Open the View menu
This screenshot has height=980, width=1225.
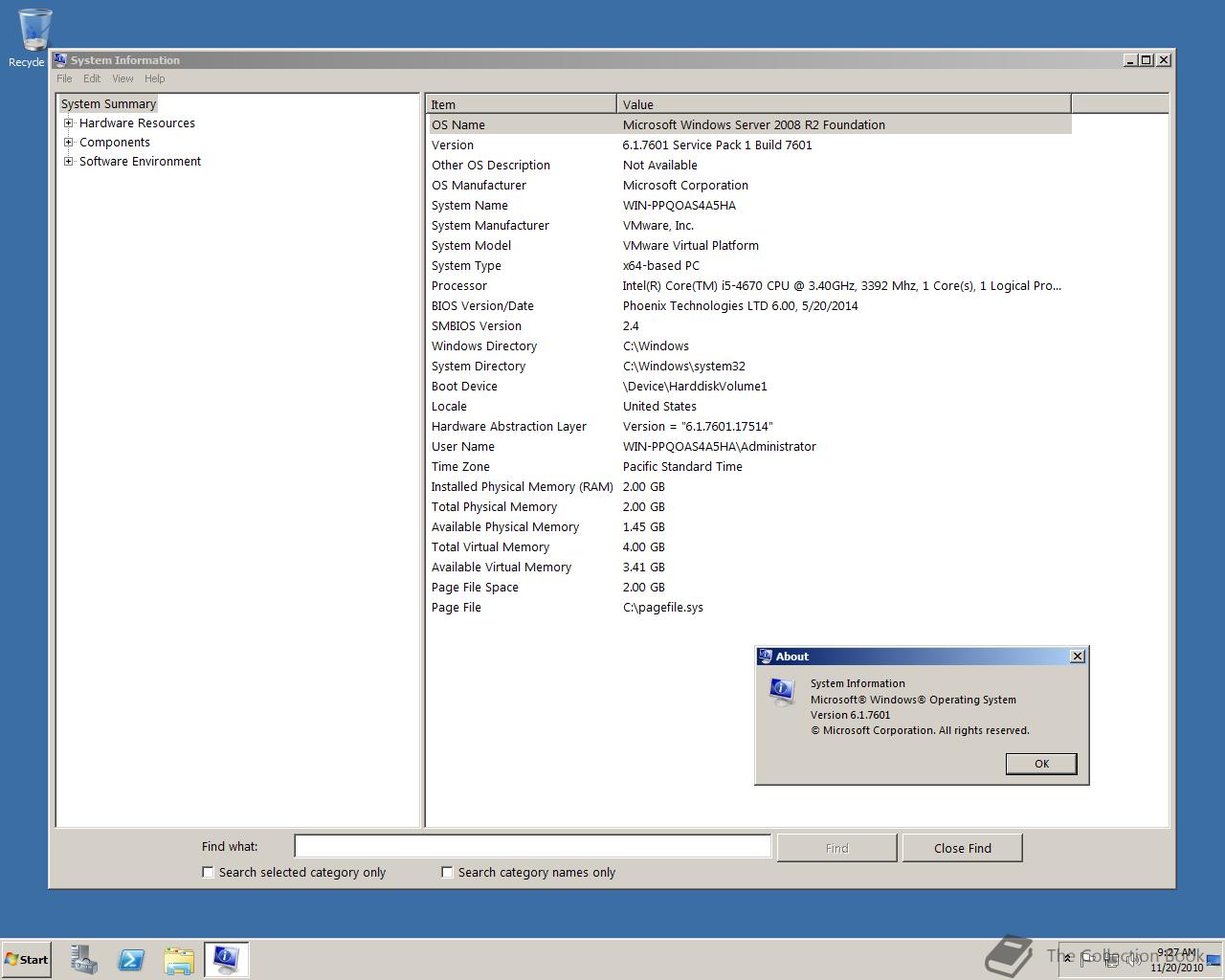[x=122, y=78]
